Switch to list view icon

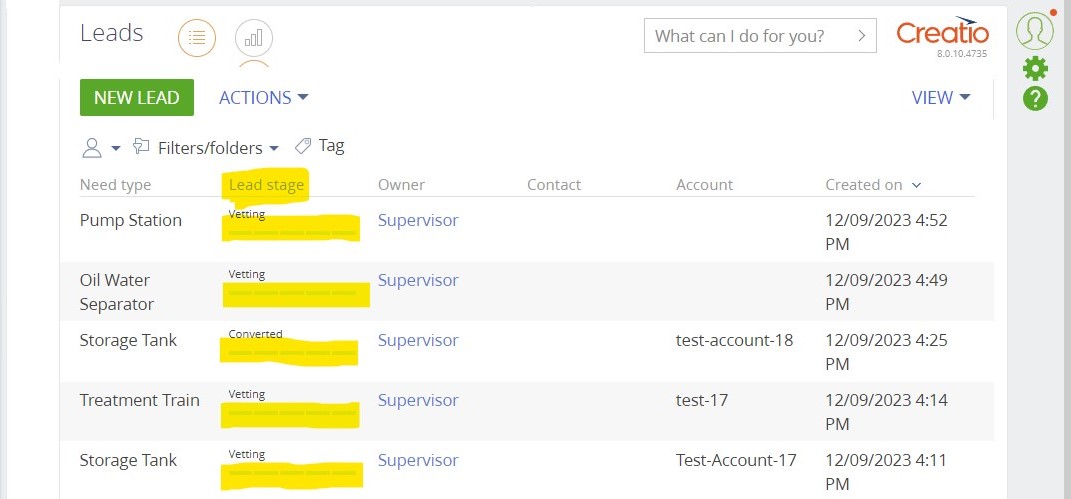click(x=197, y=38)
